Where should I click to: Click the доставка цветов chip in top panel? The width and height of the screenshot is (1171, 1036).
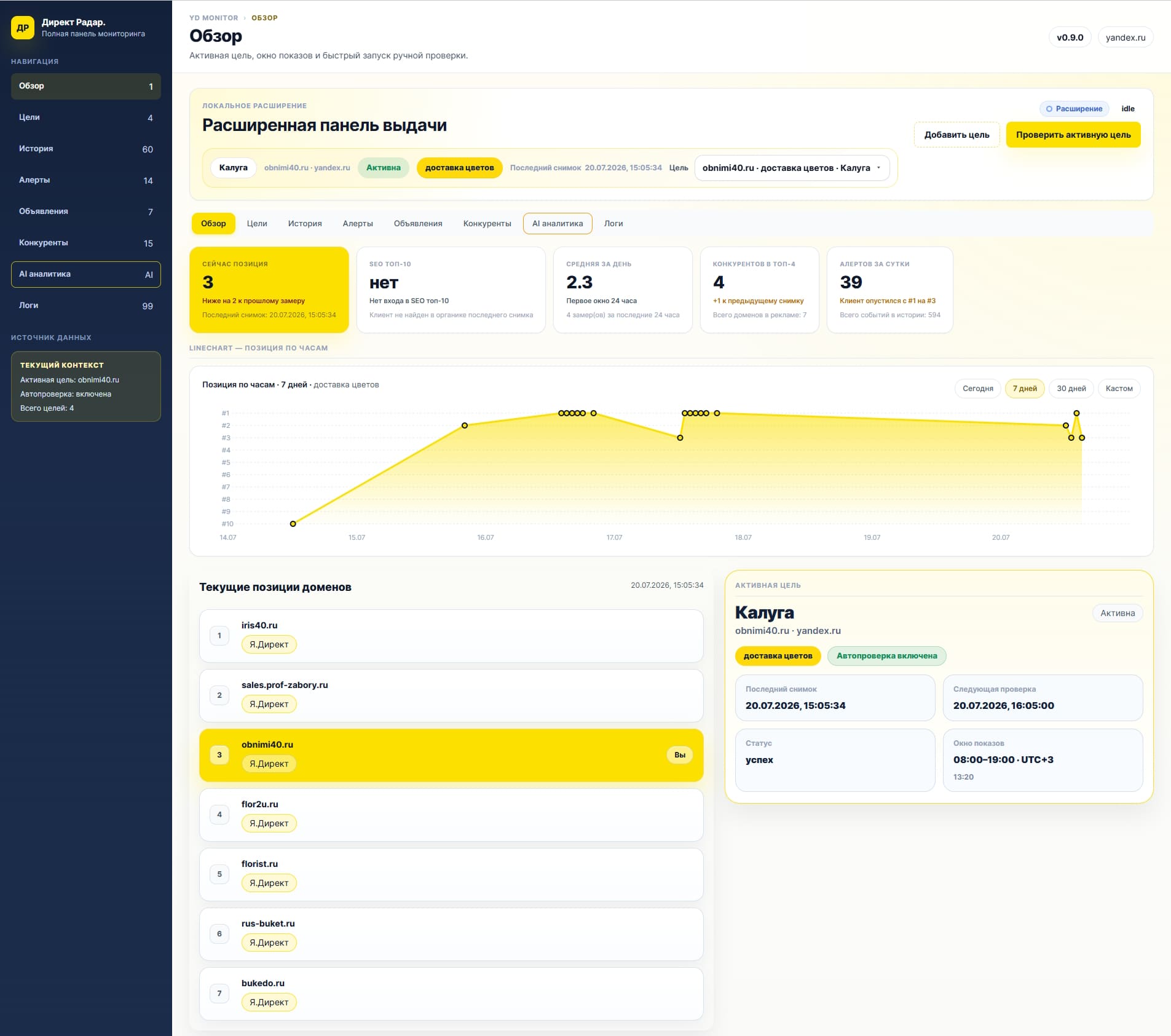click(459, 168)
